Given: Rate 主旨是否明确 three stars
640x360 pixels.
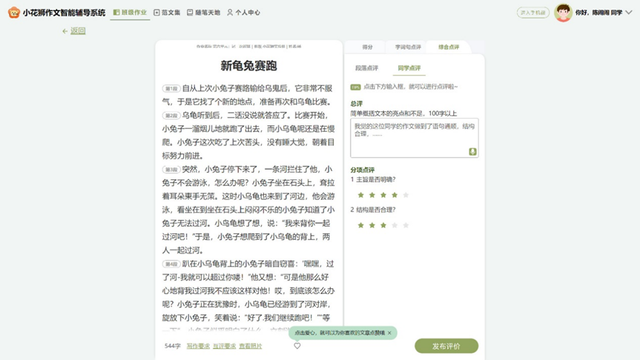Looking at the screenshot, I should point(383,195).
